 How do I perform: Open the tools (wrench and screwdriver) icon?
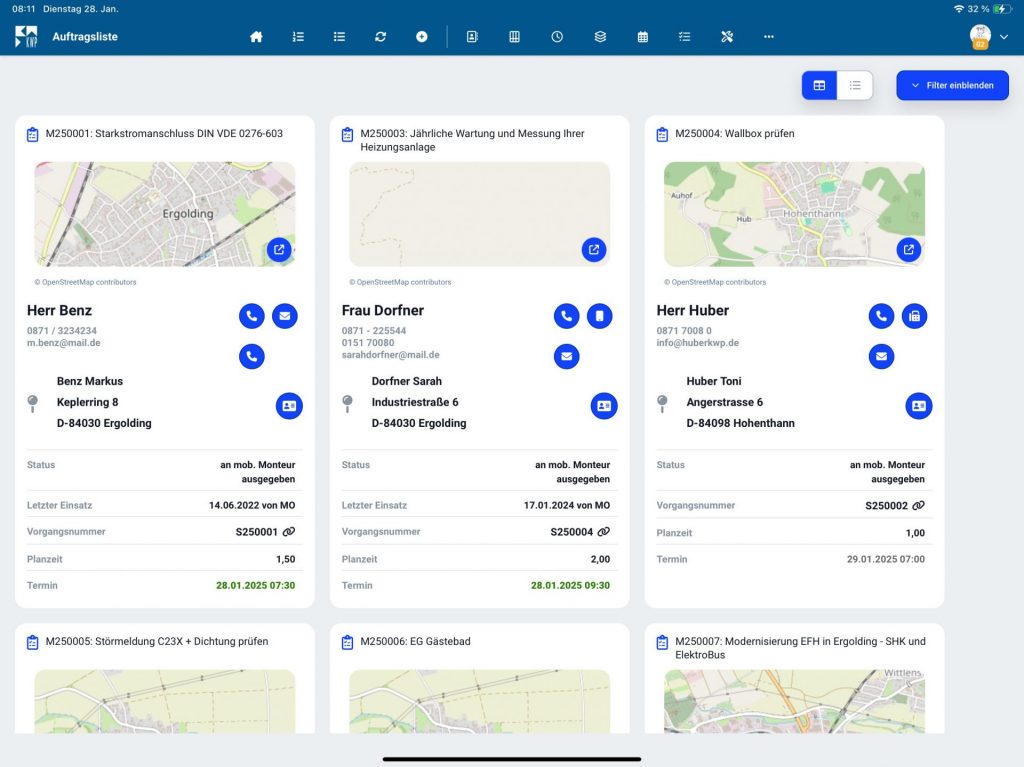pyautogui.click(x=727, y=37)
